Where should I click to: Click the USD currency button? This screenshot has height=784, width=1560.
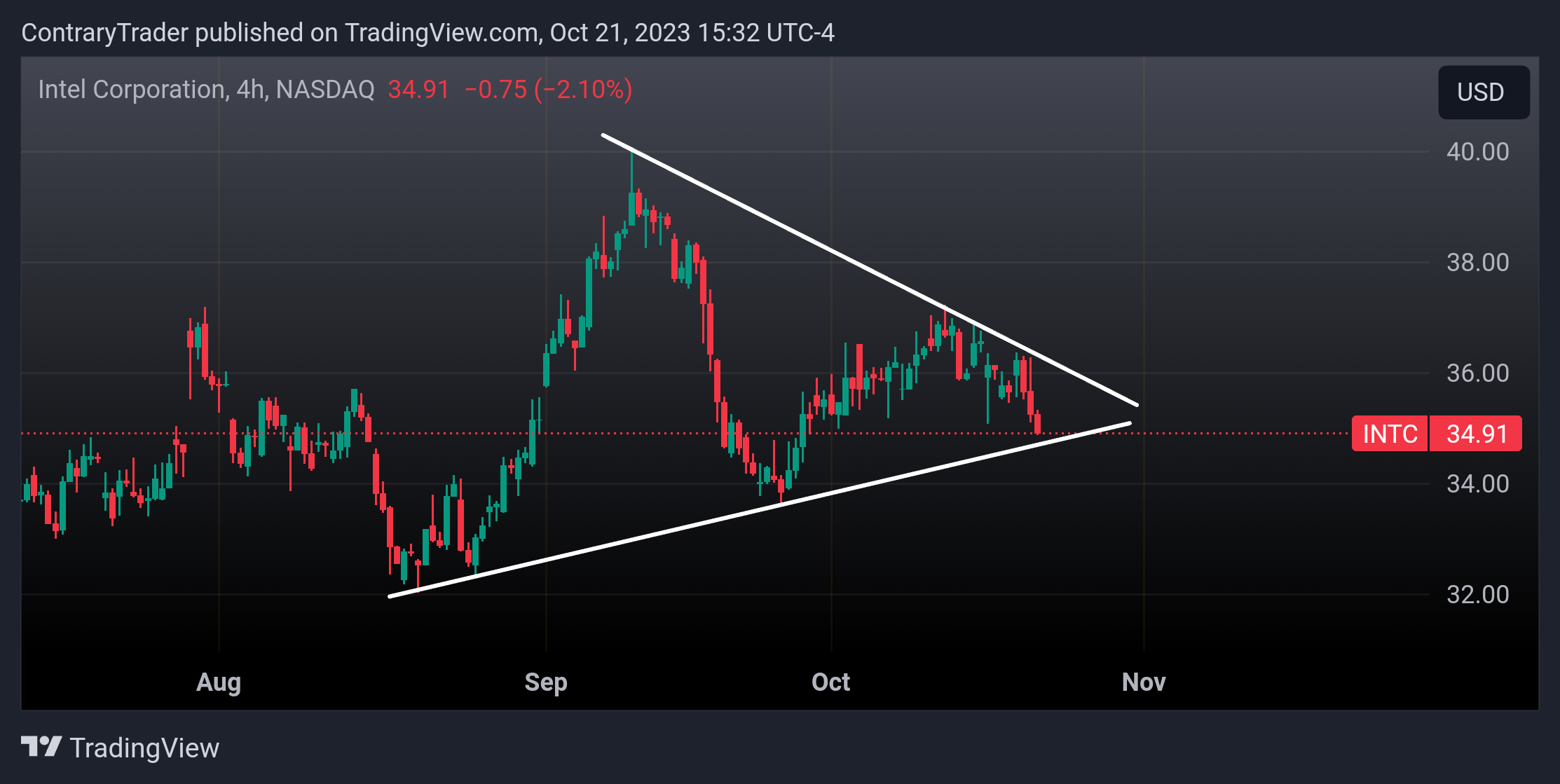point(1484,92)
